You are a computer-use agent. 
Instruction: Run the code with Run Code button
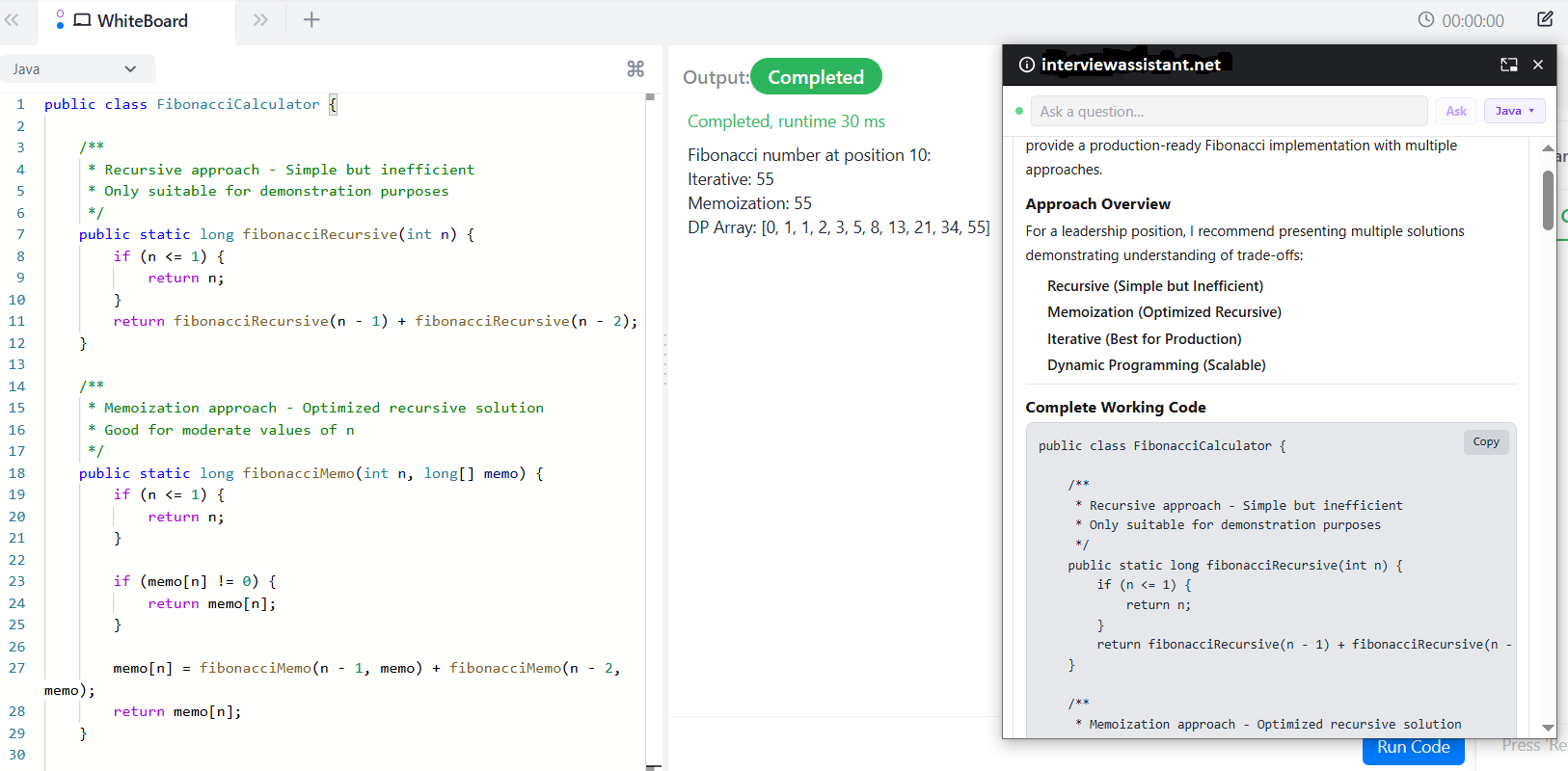[x=1414, y=749]
